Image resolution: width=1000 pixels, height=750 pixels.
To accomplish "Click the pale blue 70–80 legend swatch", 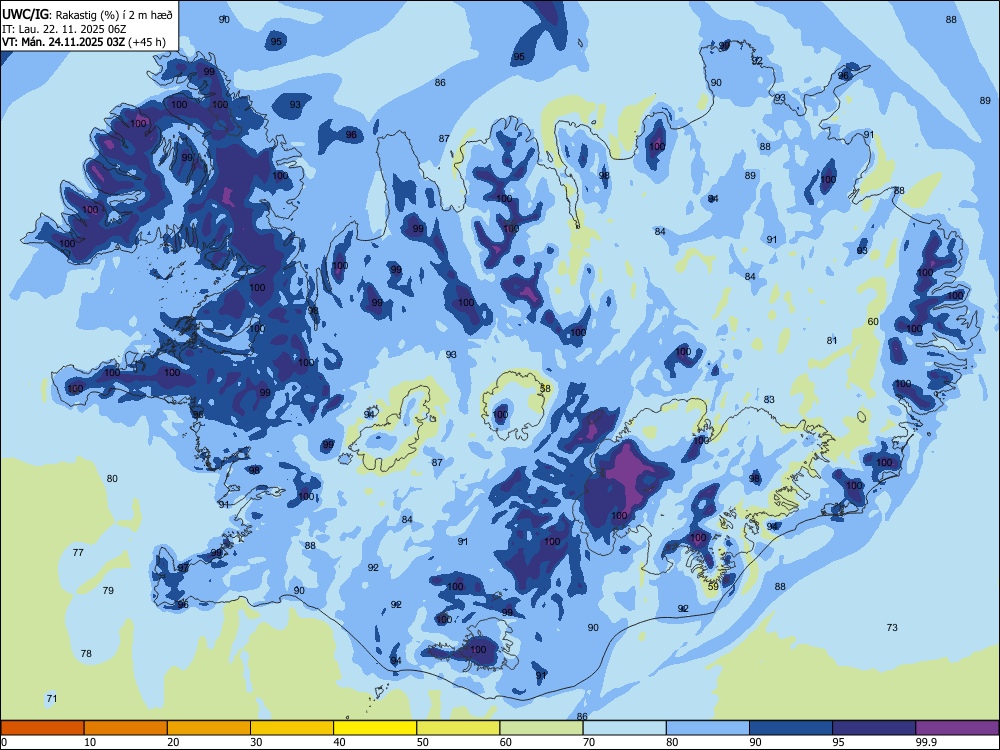I will pyautogui.click(x=625, y=728).
